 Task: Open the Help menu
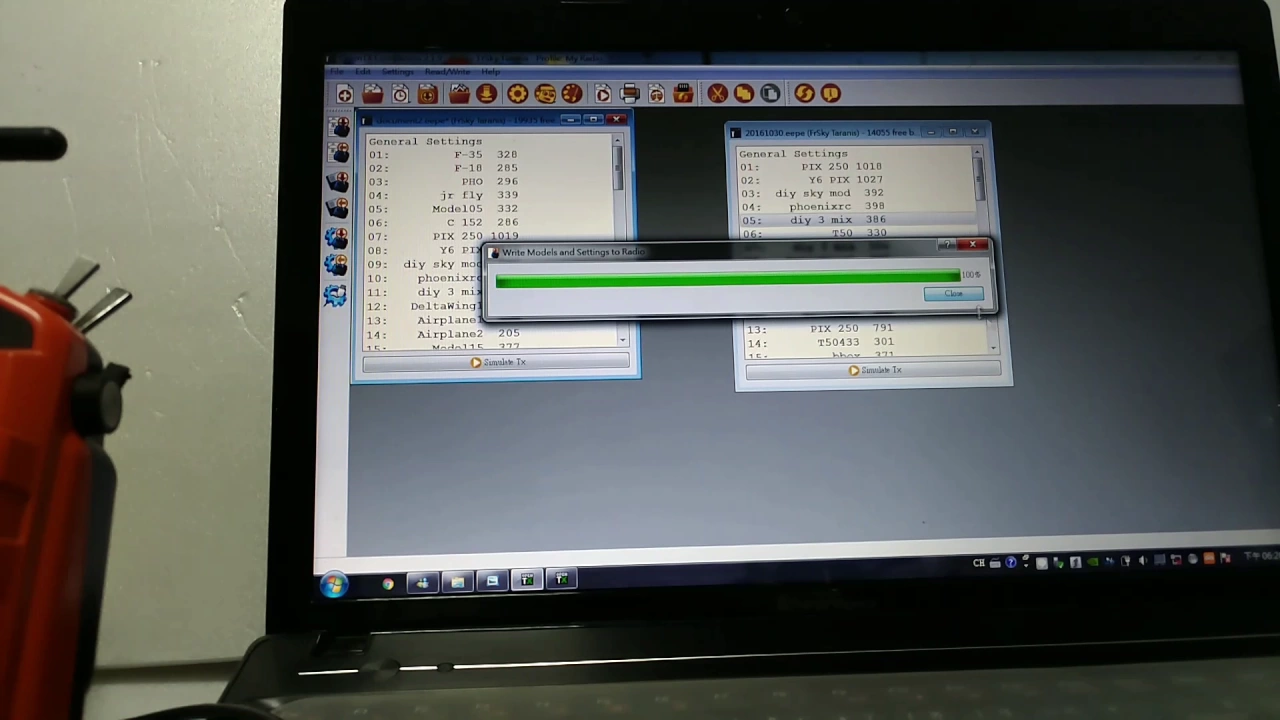[x=490, y=72]
